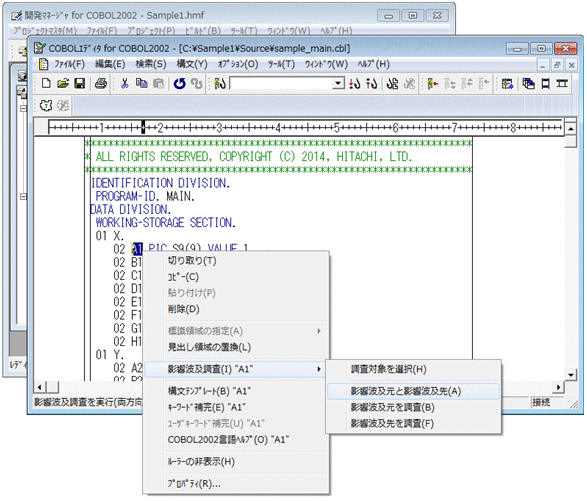Open the ウィンドウ(W) menu in the COBOL editor
This screenshot has height=501, width=587.
tap(326, 64)
